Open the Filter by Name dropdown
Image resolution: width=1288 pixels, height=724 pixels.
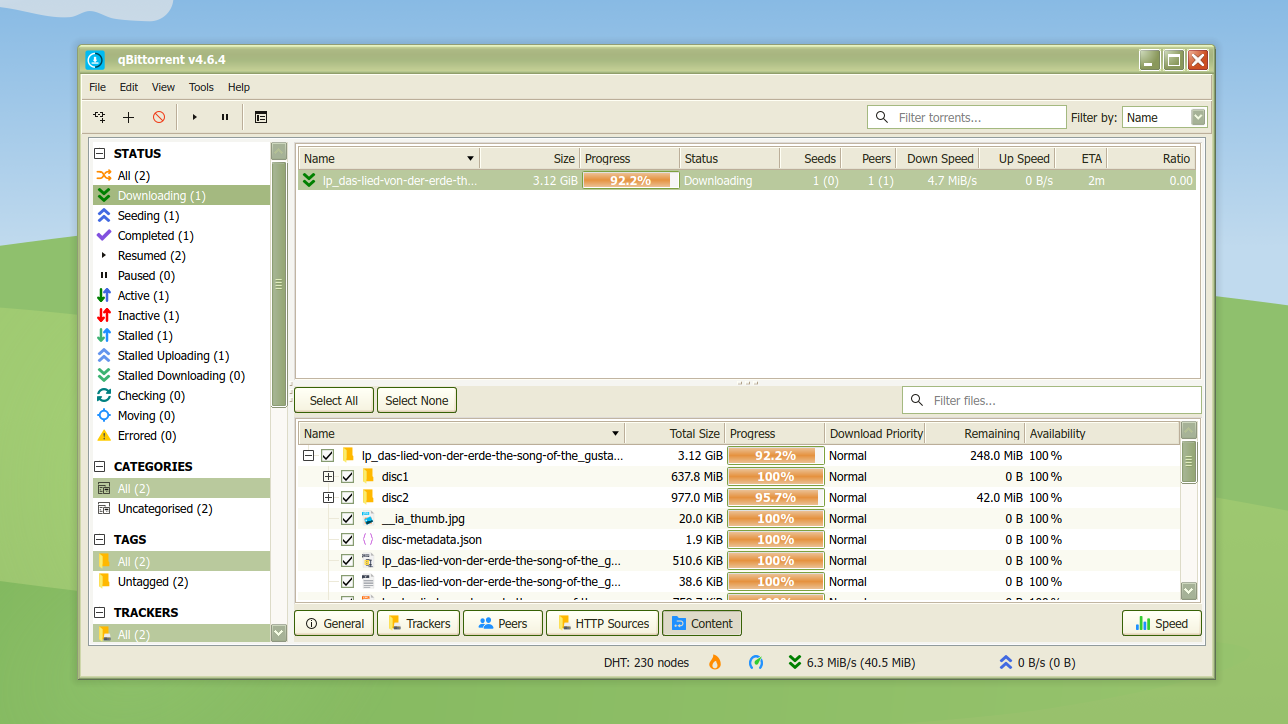coord(1165,117)
